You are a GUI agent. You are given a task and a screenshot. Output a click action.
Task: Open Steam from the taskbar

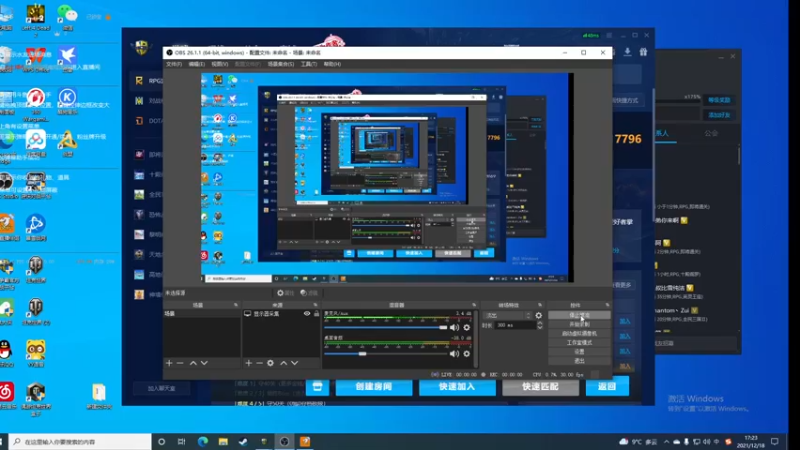click(243, 442)
